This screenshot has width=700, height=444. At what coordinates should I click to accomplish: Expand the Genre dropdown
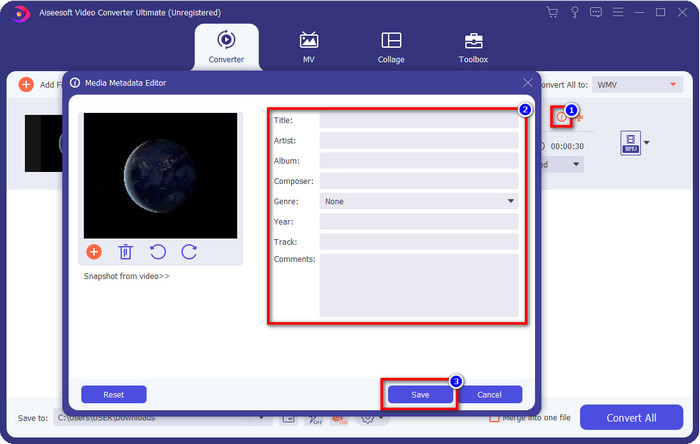pos(418,201)
